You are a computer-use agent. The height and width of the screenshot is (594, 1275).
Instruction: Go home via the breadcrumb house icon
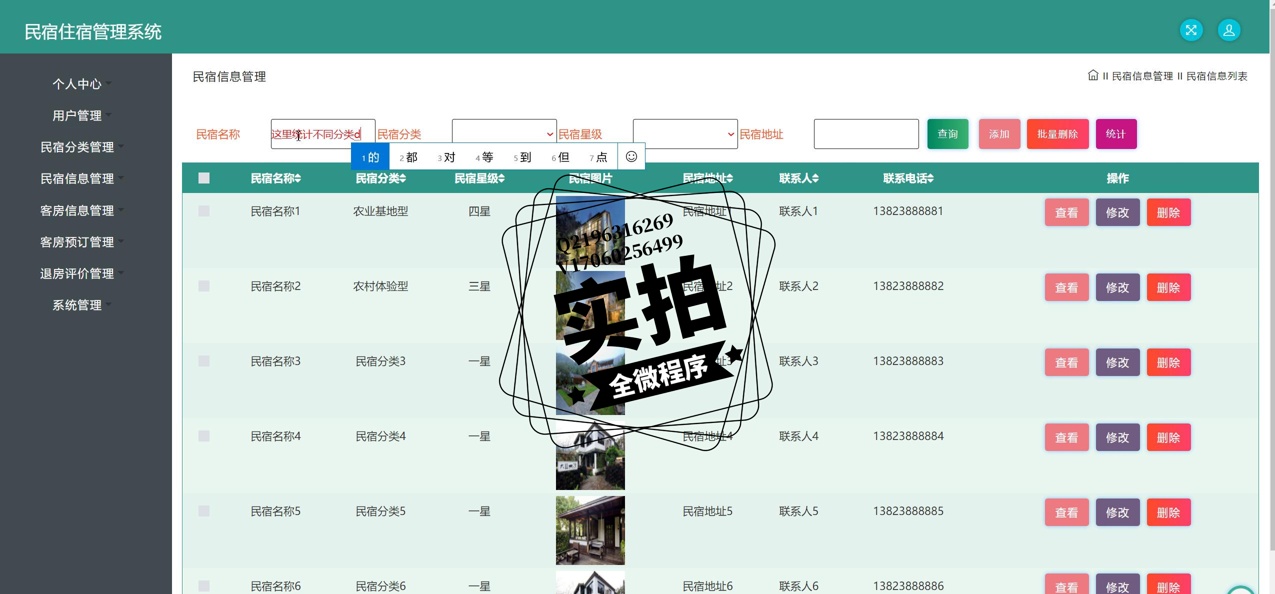pos(1093,75)
